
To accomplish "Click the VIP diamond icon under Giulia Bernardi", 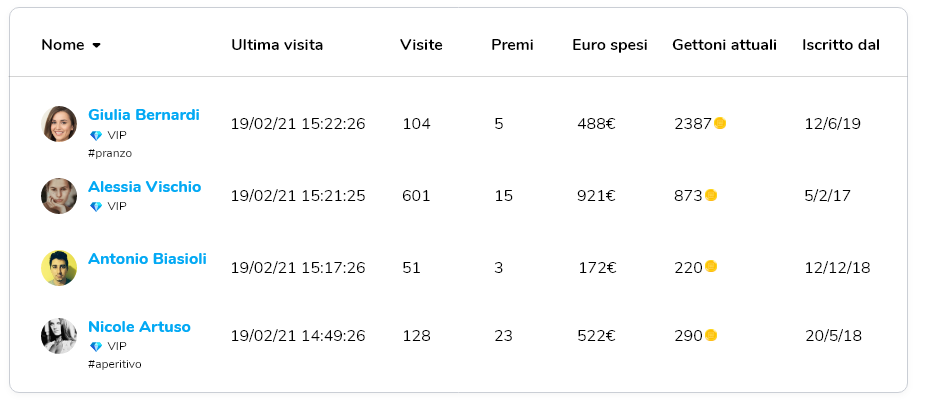I will coord(96,135).
